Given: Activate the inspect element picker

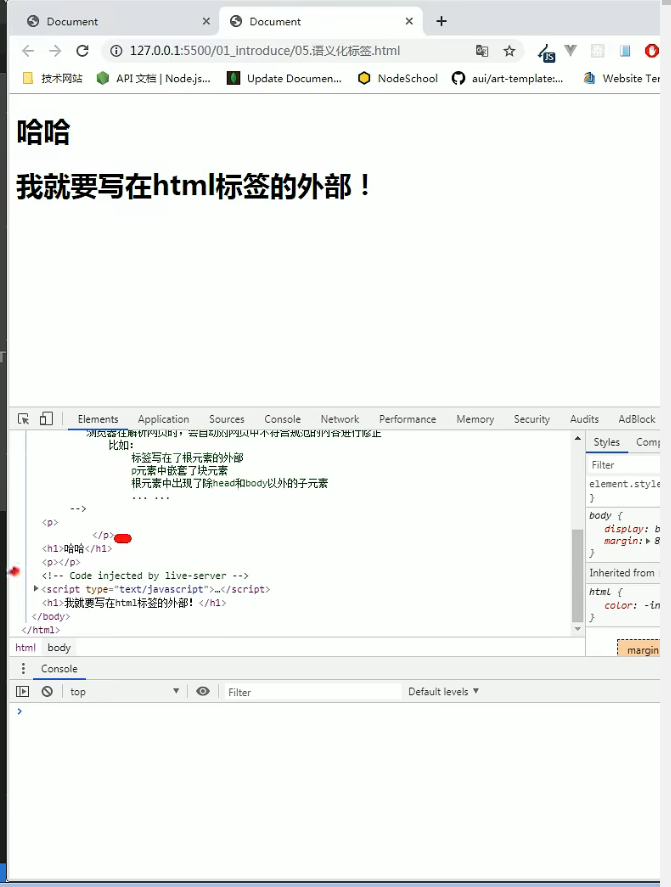Looking at the screenshot, I should [x=23, y=419].
